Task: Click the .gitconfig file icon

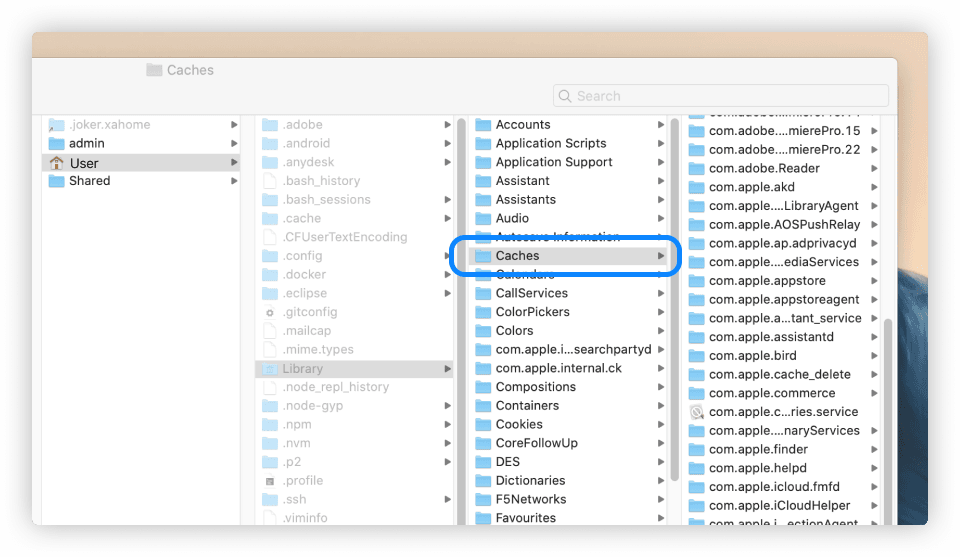Action: point(269,313)
